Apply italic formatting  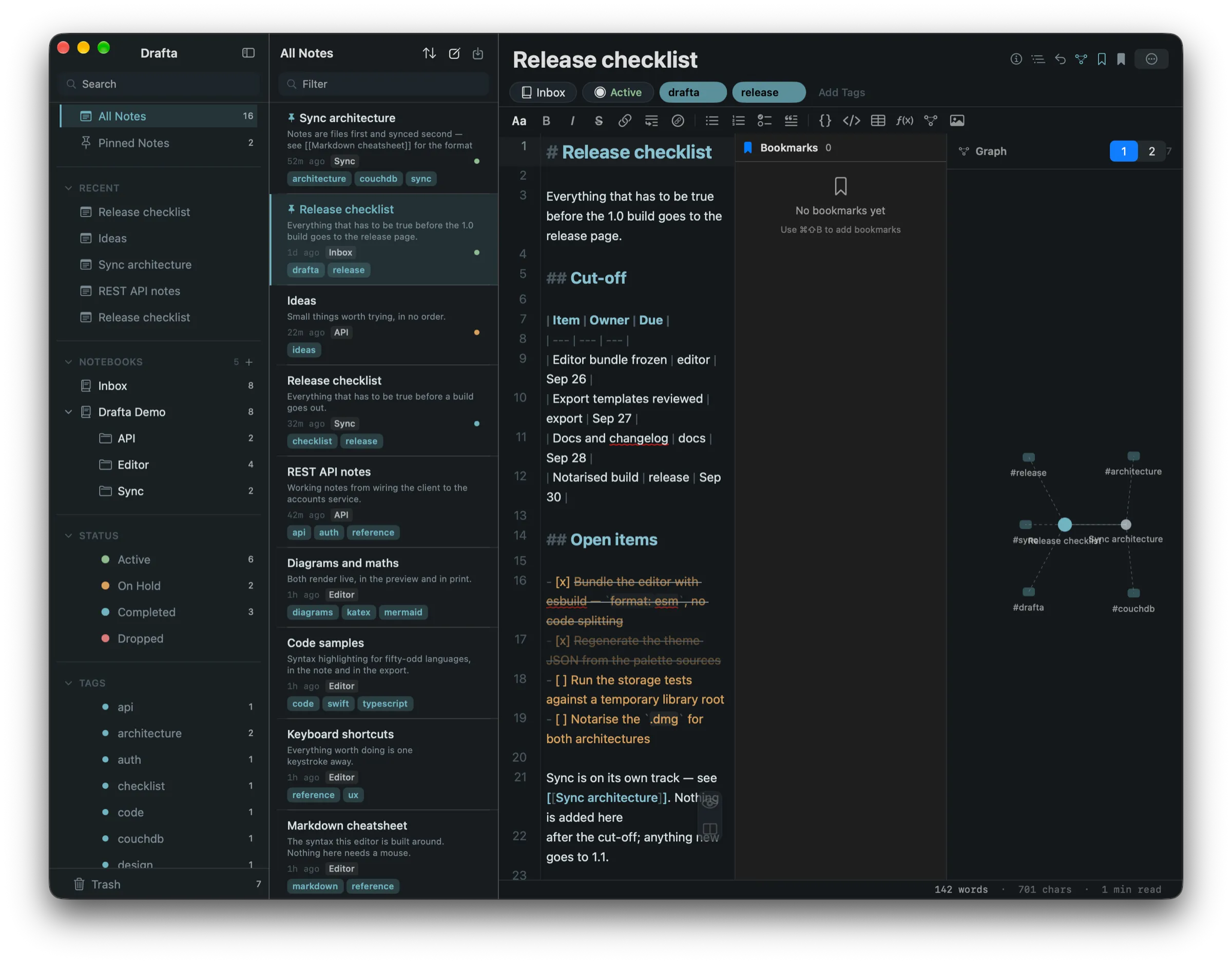click(x=572, y=121)
